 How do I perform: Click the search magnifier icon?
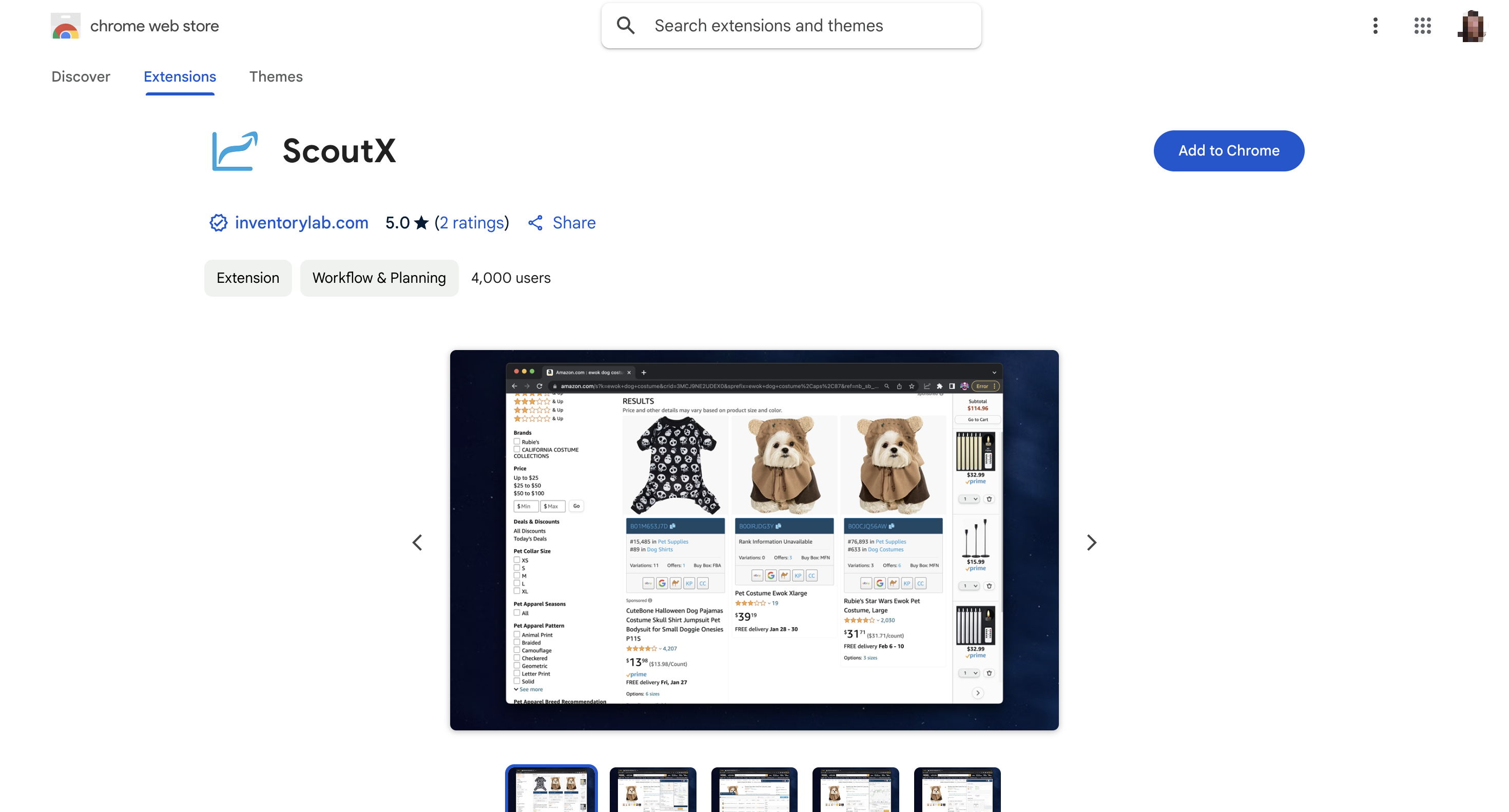[x=626, y=25]
